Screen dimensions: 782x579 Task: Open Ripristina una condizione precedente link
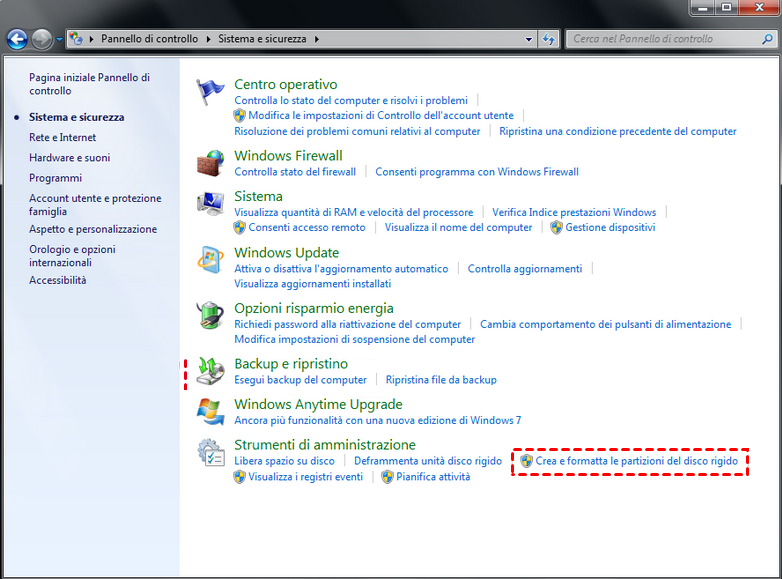[618, 131]
